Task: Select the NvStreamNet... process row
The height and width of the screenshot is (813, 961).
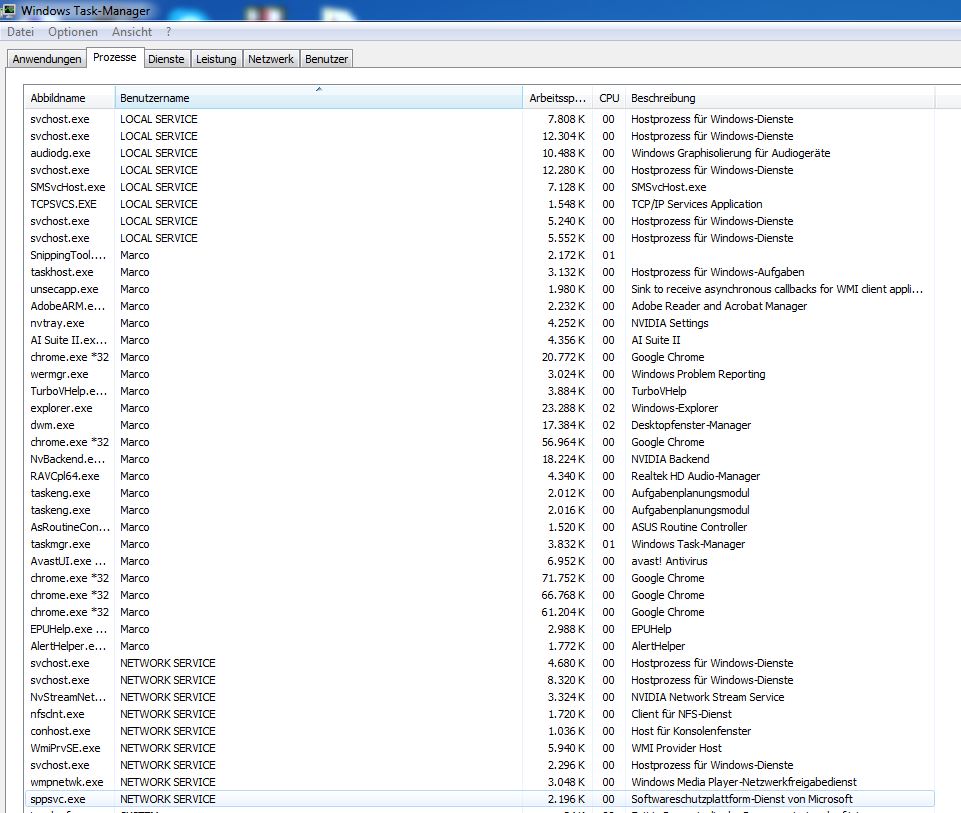Action: [480, 697]
